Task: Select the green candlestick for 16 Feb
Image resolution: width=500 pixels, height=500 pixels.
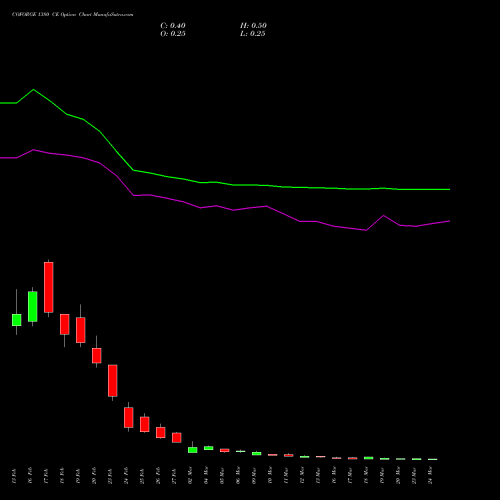Action: [33, 306]
